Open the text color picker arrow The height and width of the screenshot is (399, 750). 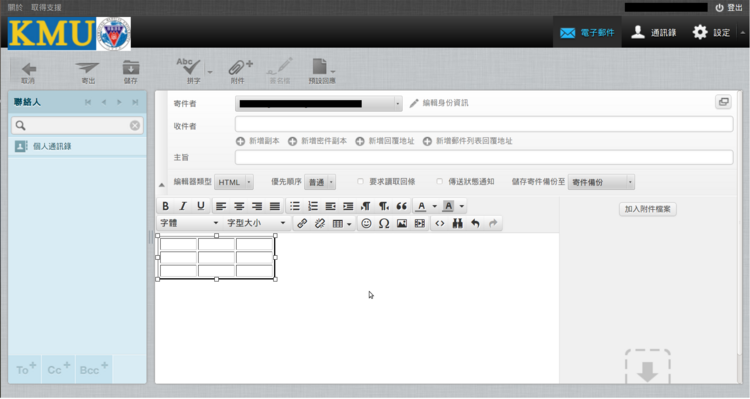coord(434,206)
